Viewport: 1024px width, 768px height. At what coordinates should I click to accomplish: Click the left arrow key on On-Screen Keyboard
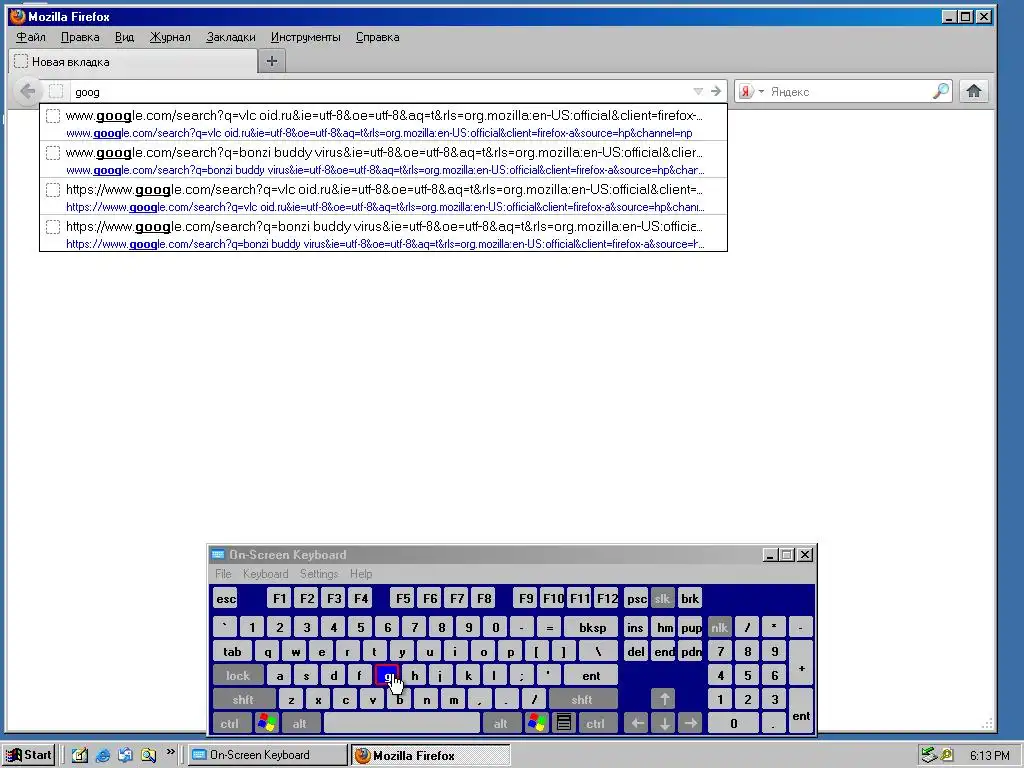tap(637, 723)
